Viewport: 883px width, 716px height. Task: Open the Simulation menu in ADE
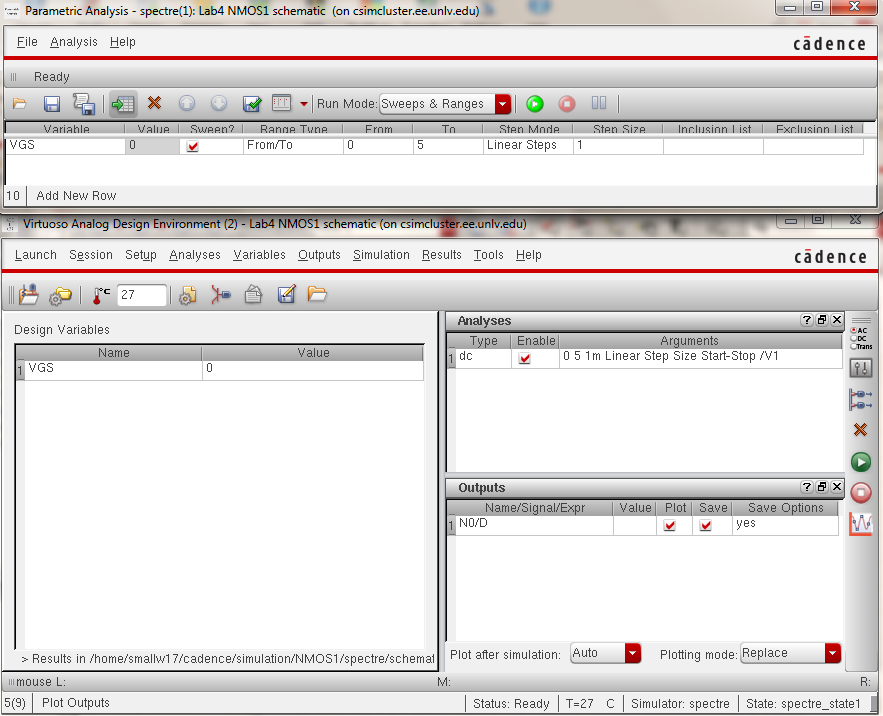coord(381,255)
